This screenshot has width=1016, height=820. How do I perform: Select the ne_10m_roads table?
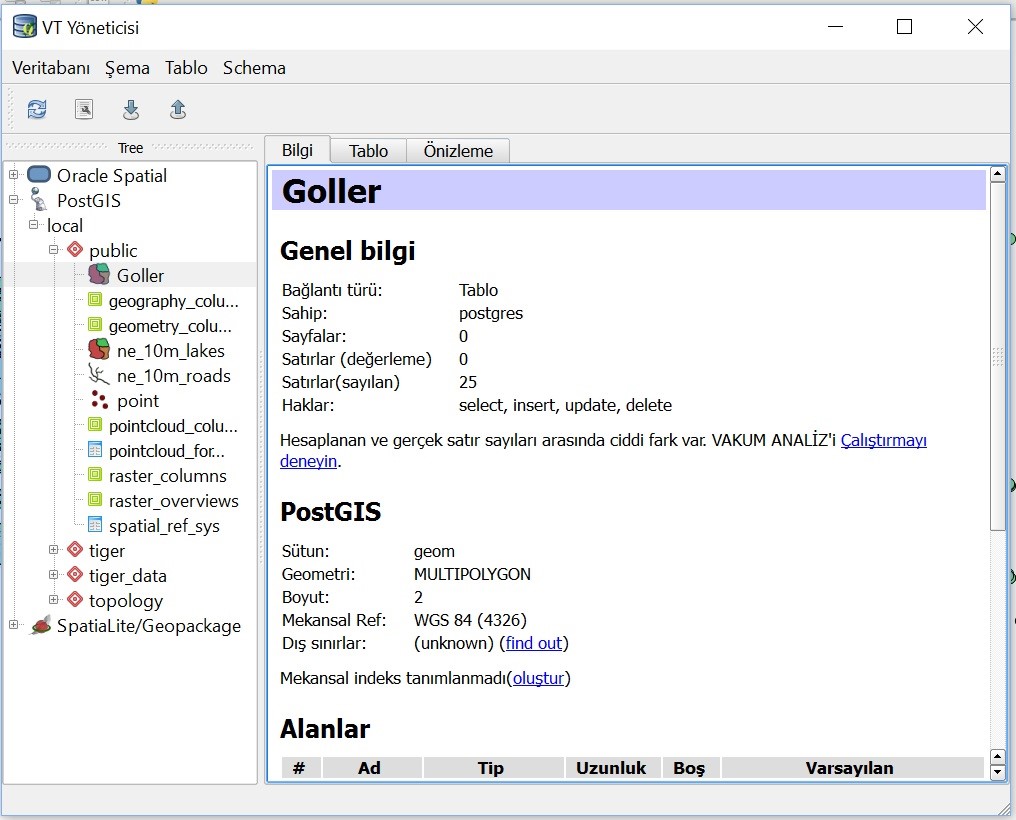(x=174, y=376)
